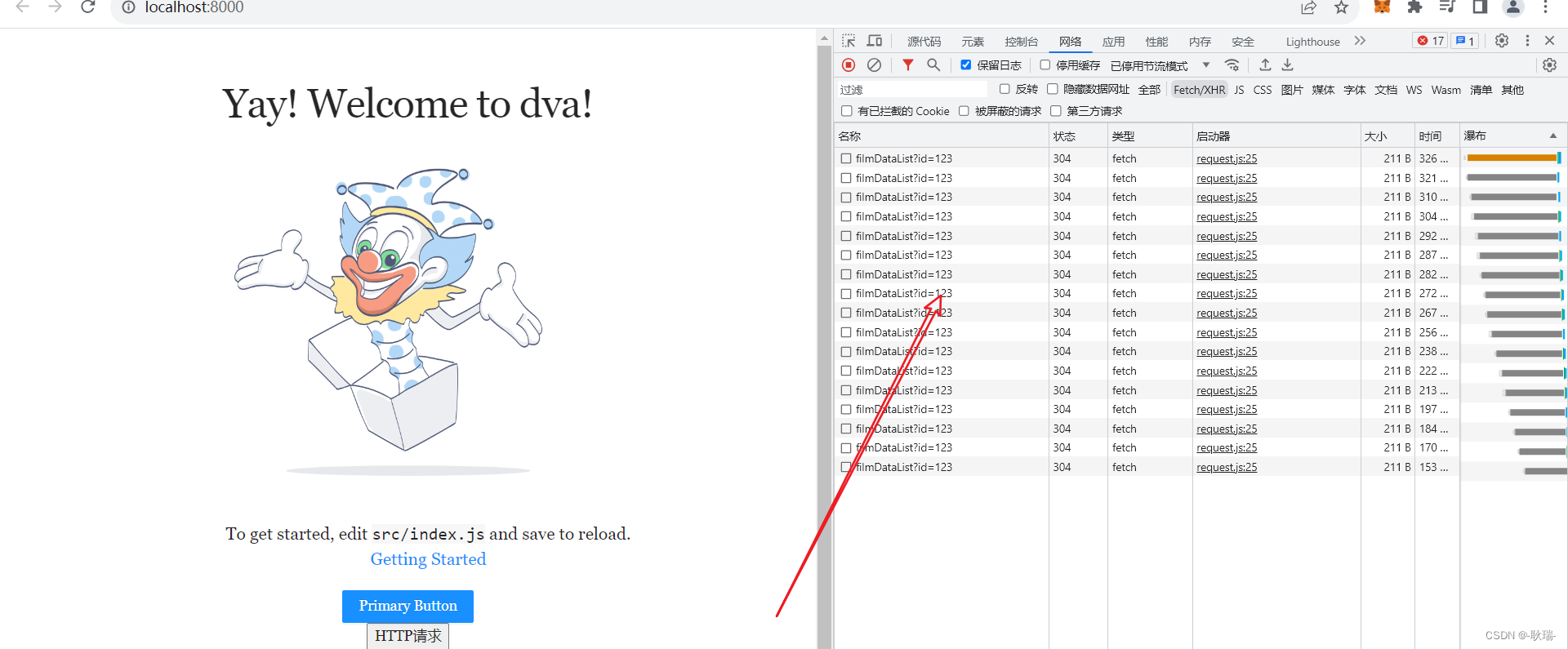This screenshot has height=649, width=1568.
Task: Open the Lighthouse tab
Action: (x=1312, y=42)
